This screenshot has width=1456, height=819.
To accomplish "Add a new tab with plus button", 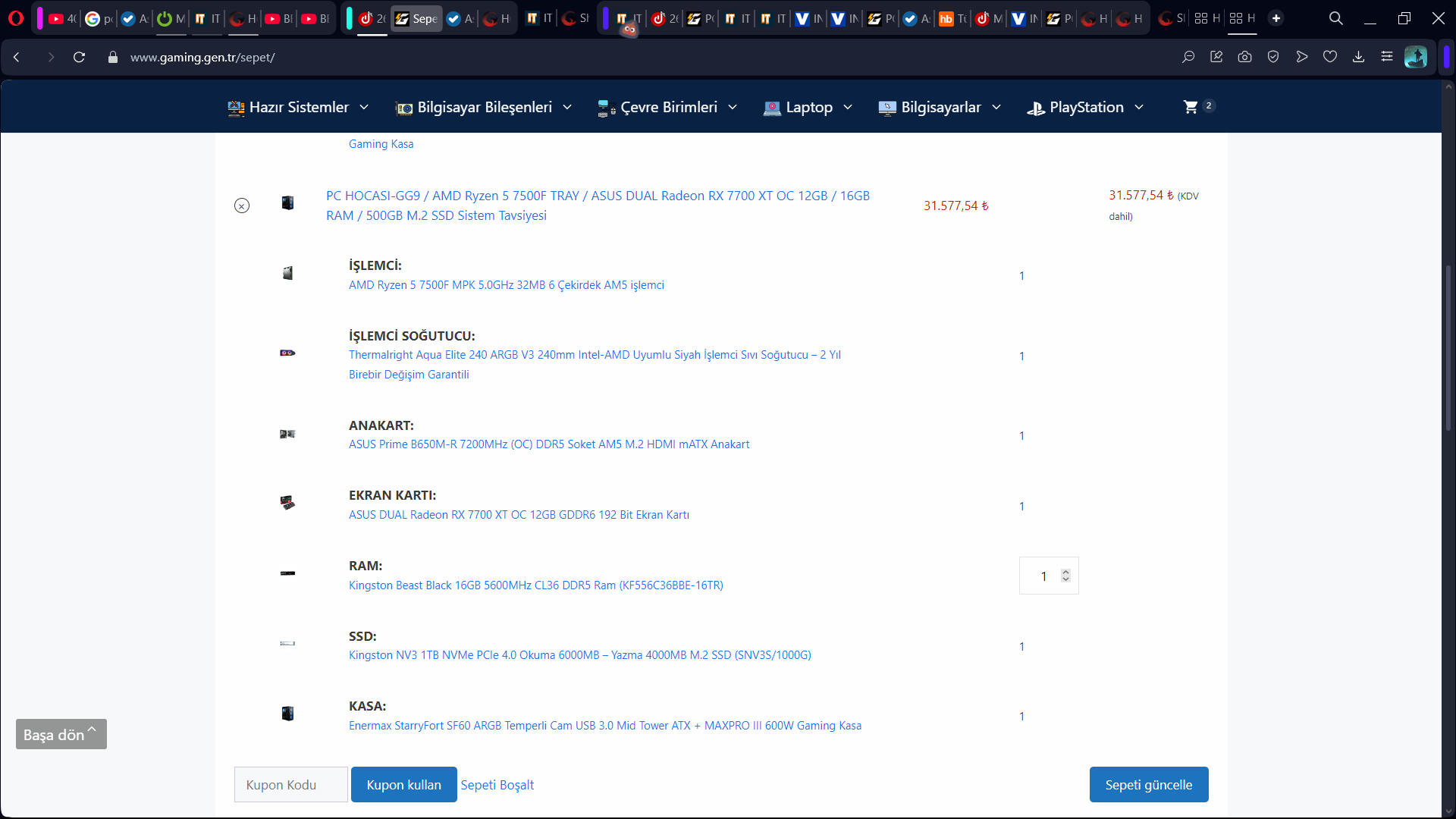I will (x=1276, y=18).
